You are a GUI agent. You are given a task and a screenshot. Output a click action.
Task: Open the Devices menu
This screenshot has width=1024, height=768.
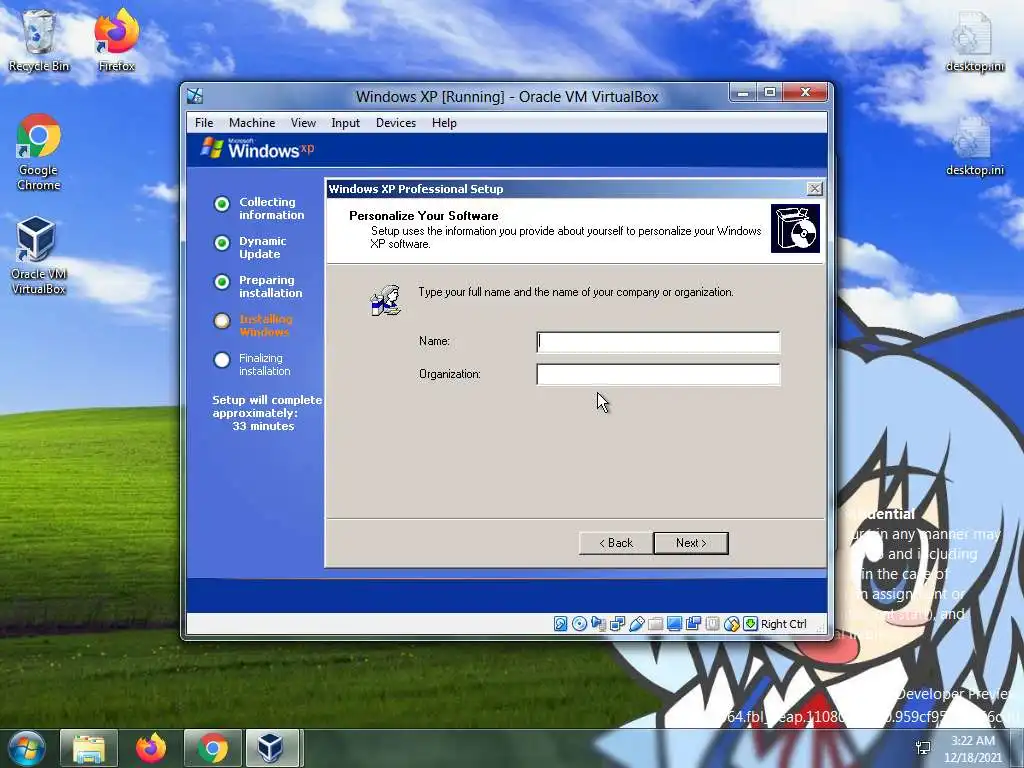coord(396,123)
